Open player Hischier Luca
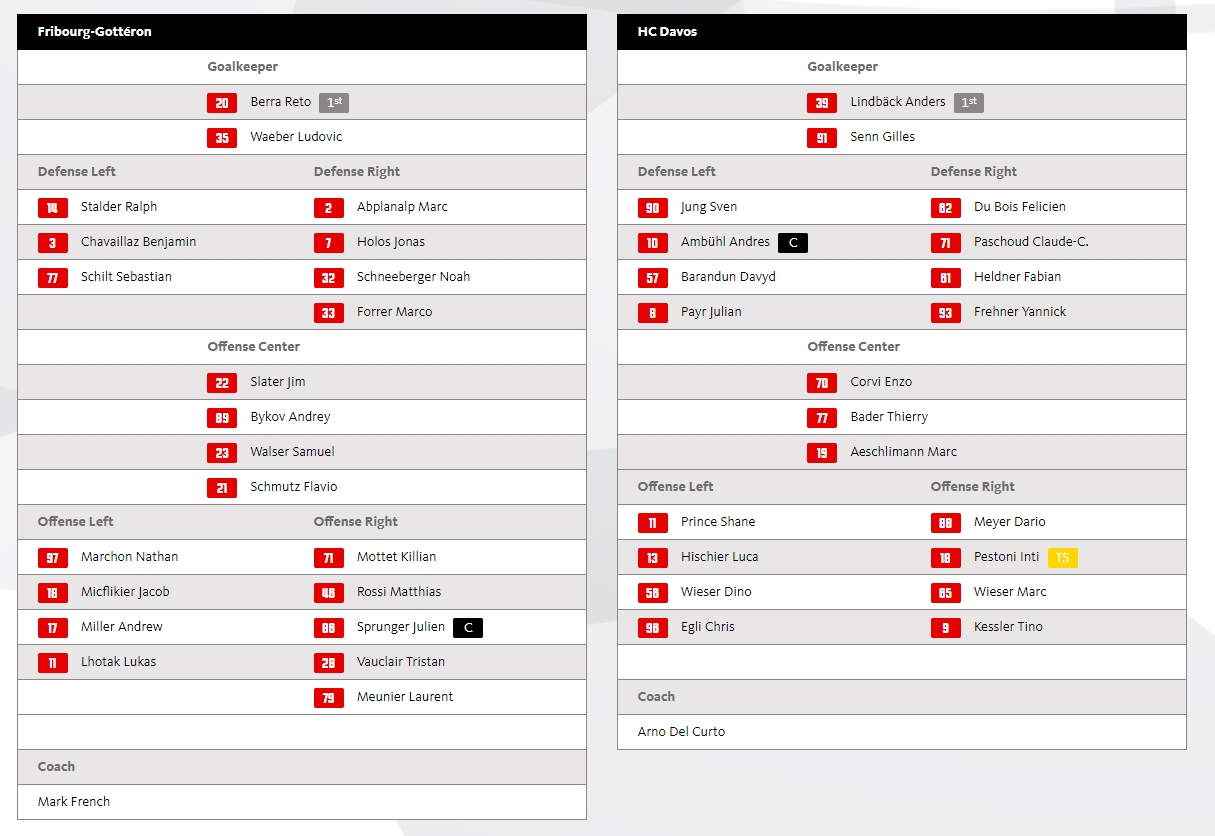1215x836 pixels. 719,557
